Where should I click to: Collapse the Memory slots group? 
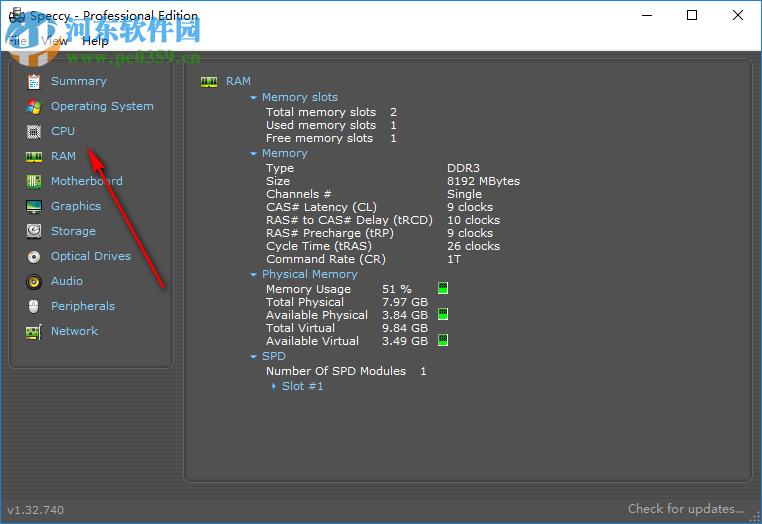pos(253,98)
